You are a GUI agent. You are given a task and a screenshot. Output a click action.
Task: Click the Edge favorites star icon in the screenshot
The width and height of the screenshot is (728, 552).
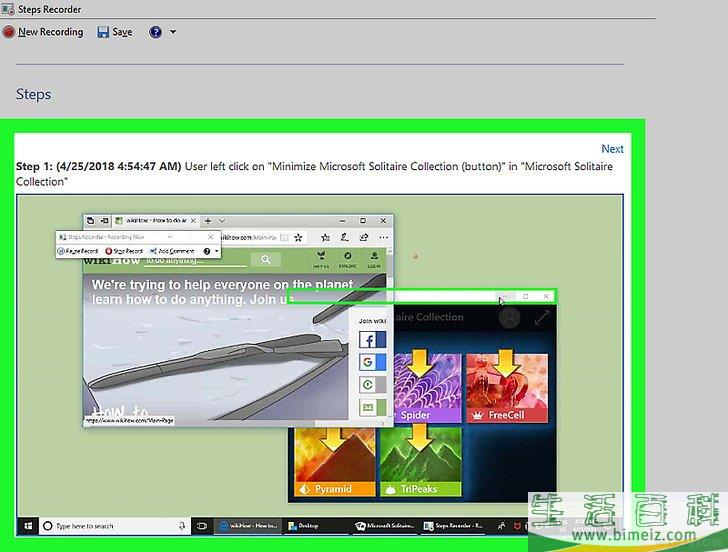pos(299,238)
